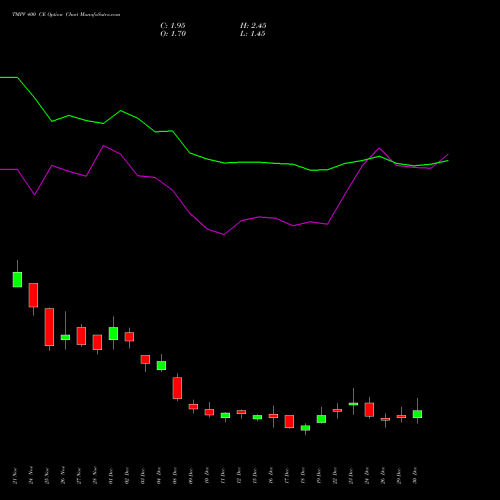Click the close value 'C: 1.95'

(173, 26)
